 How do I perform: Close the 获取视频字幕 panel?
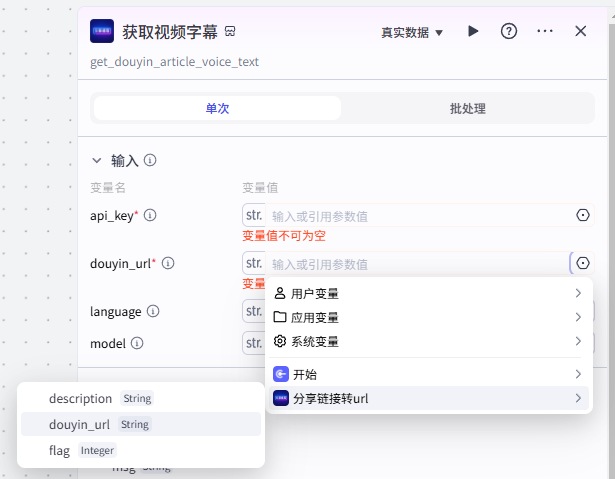[581, 31]
